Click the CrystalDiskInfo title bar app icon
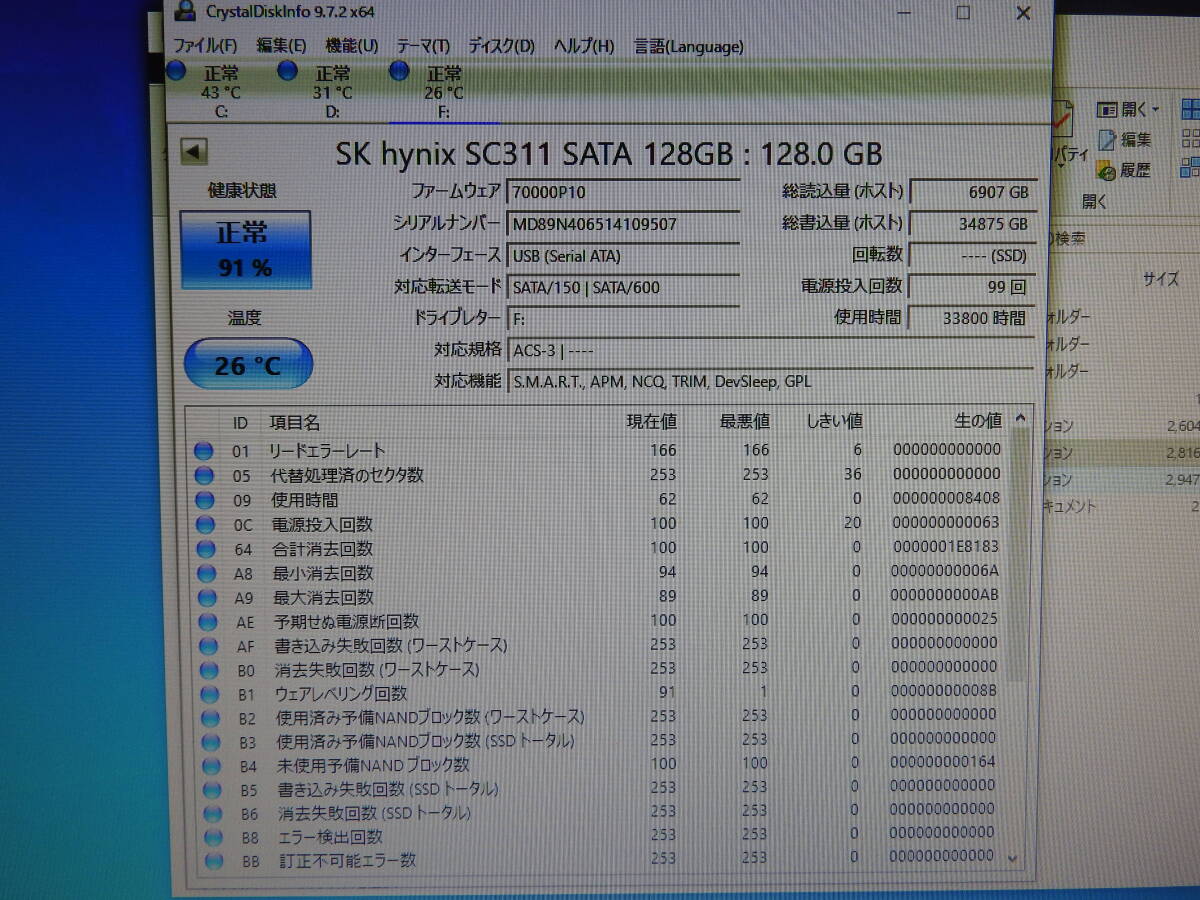The height and width of the screenshot is (900, 1200). [186, 12]
